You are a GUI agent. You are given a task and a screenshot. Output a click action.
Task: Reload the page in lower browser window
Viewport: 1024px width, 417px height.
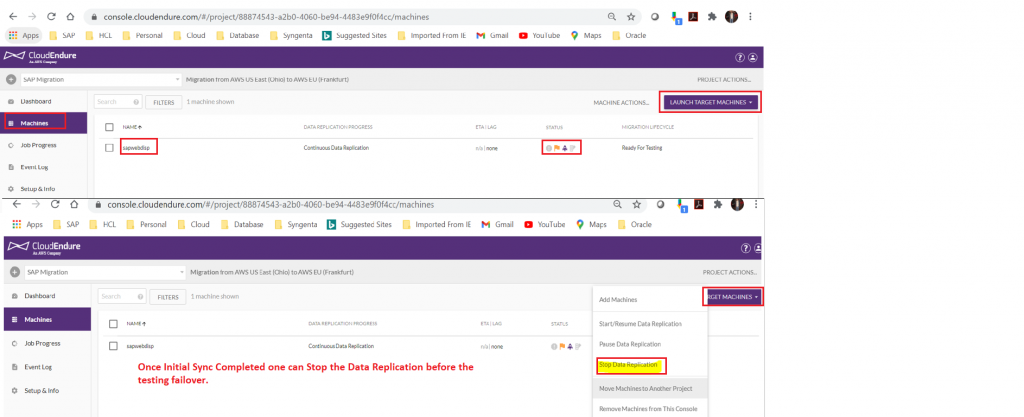tap(55, 204)
